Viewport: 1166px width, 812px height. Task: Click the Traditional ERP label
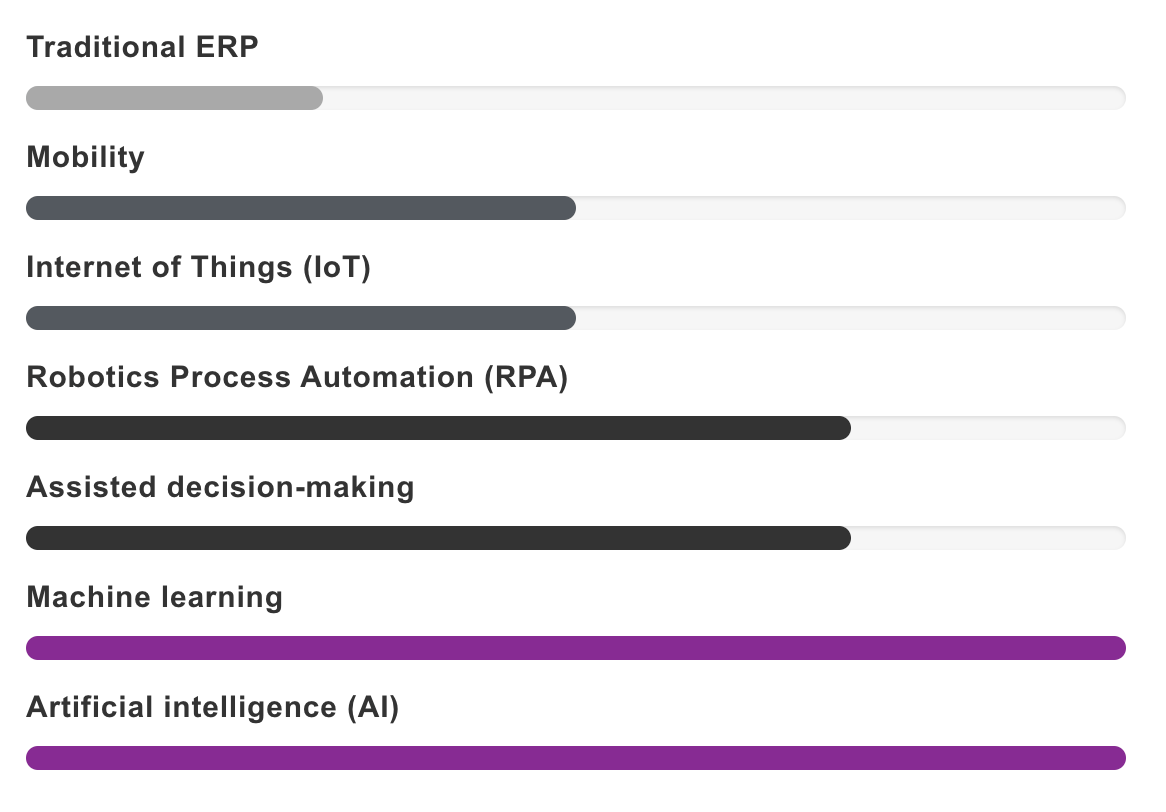pyautogui.click(x=142, y=47)
